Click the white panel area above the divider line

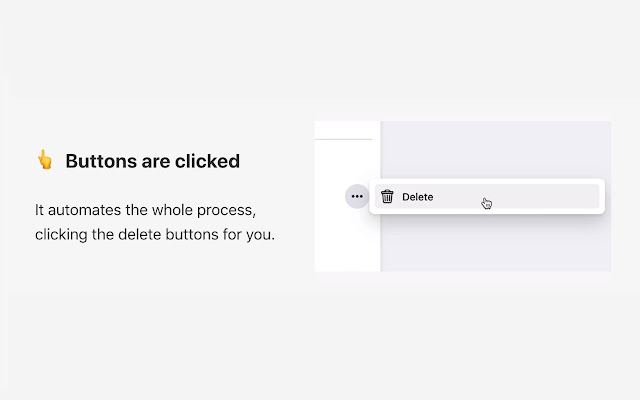[343, 130]
